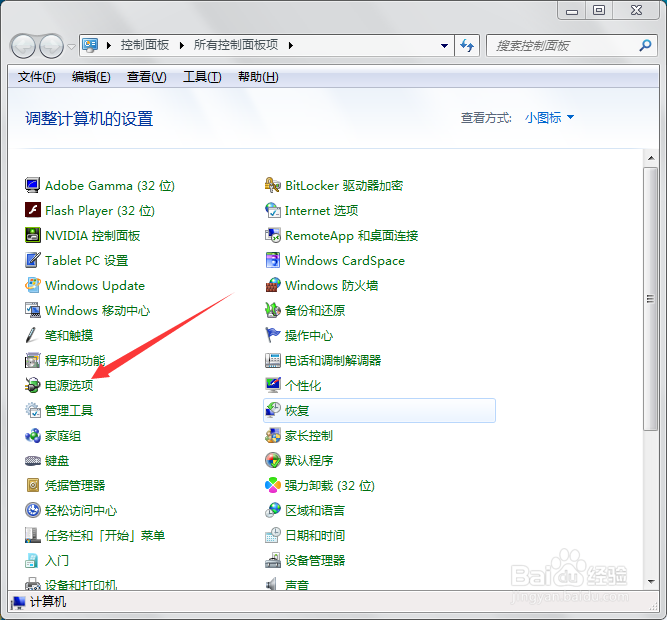667x620 pixels.
Task: Open the BitLocker keys icon
Action: (x=273, y=185)
